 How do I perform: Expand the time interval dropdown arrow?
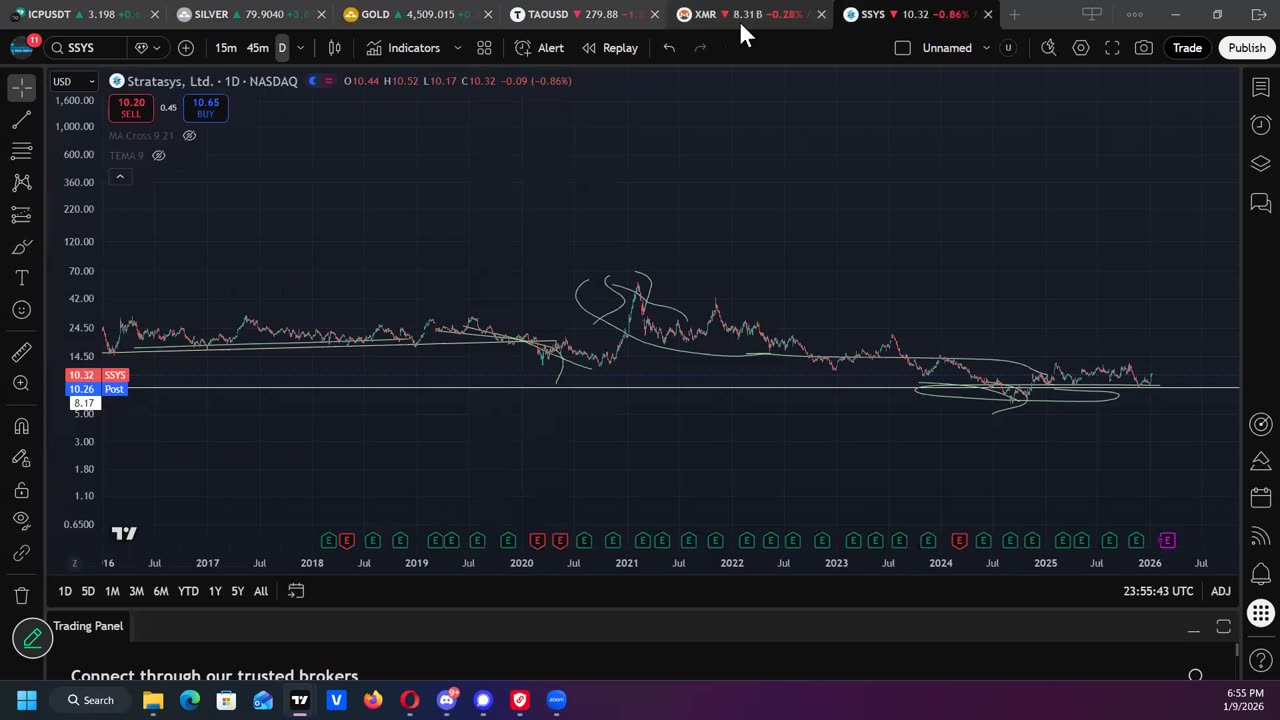point(300,48)
